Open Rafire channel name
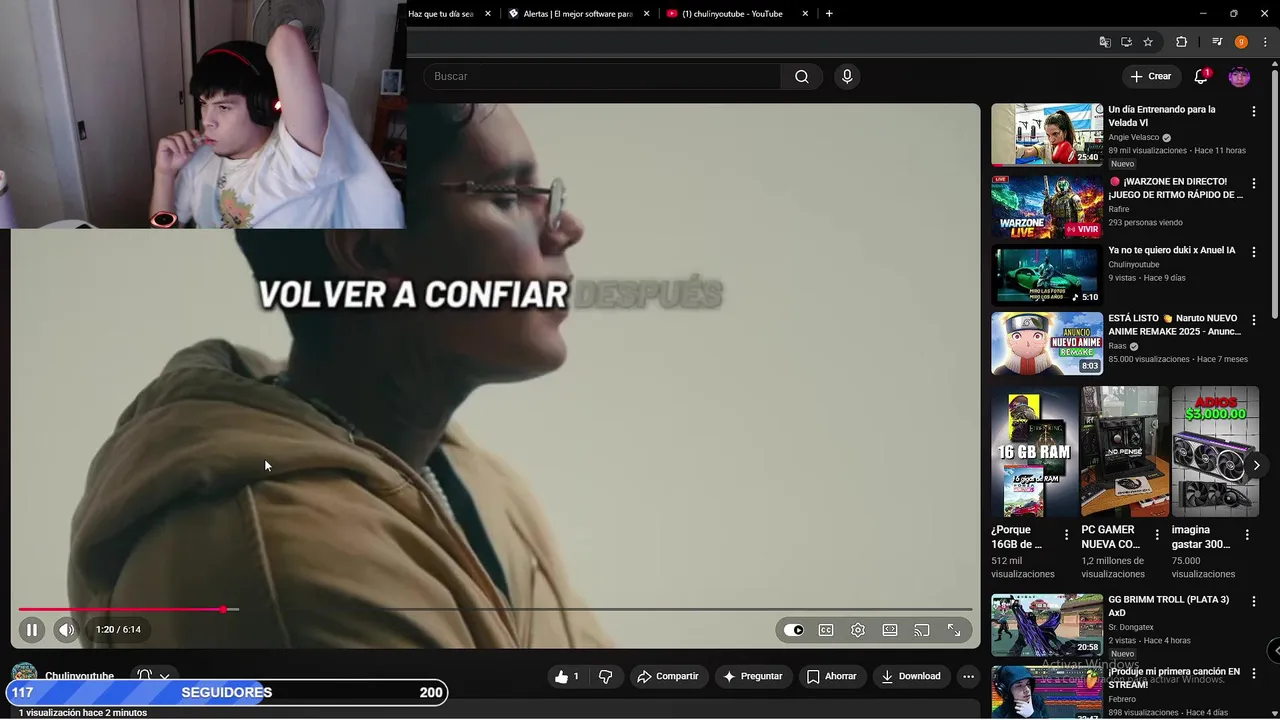 (x=1118, y=209)
